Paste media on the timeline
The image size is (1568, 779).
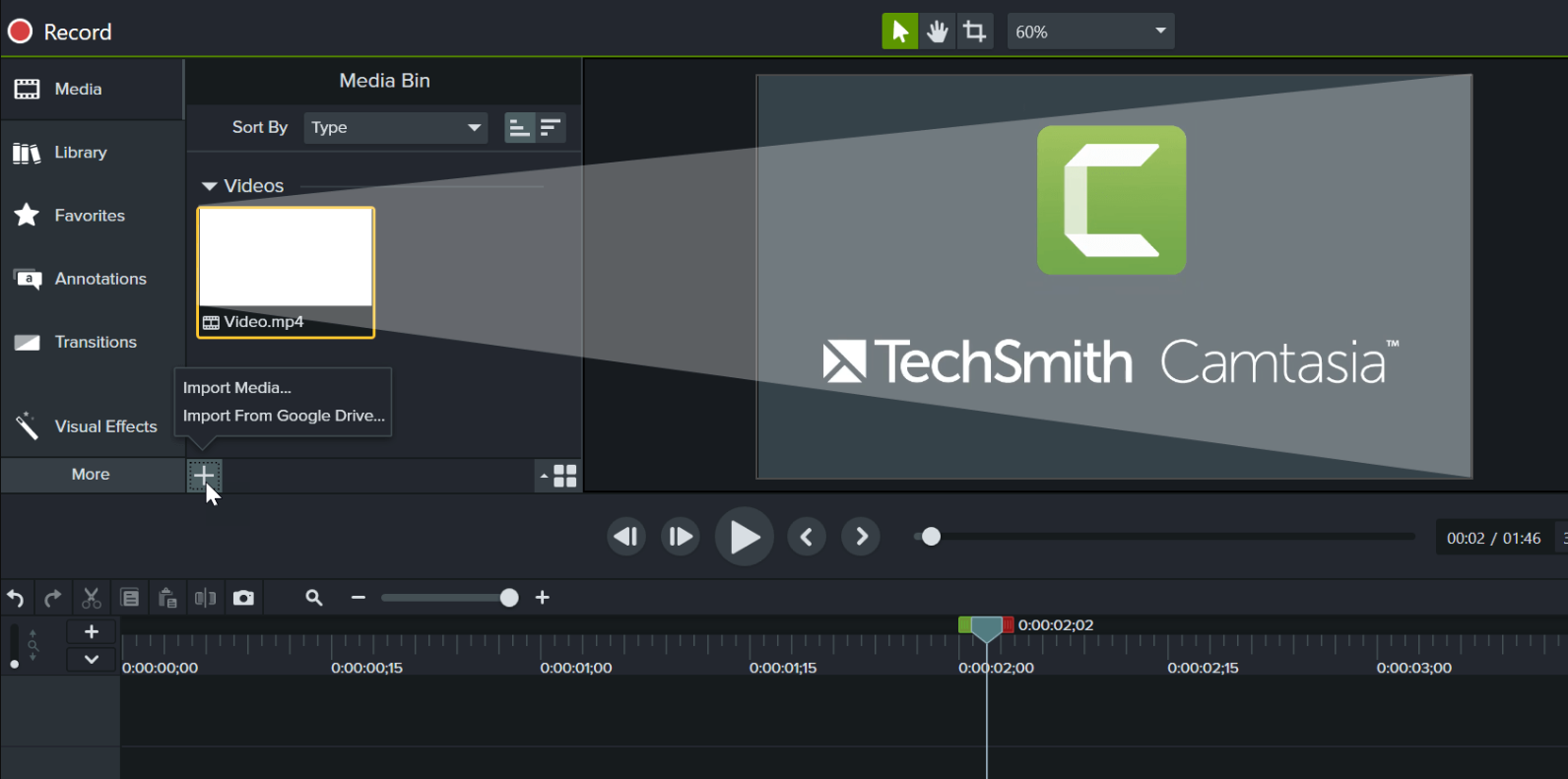(x=167, y=598)
